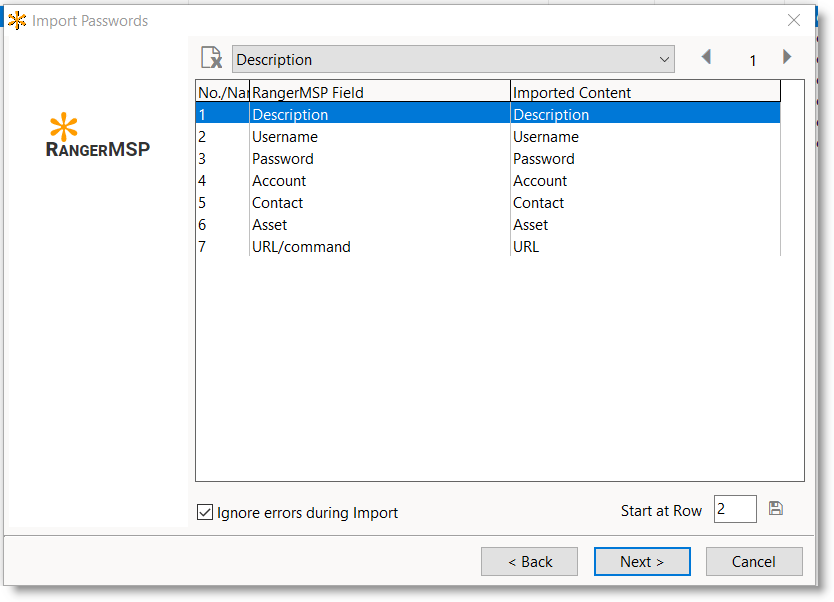Cancel the password import
This screenshot has width=834, height=602.
click(x=754, y=562)
